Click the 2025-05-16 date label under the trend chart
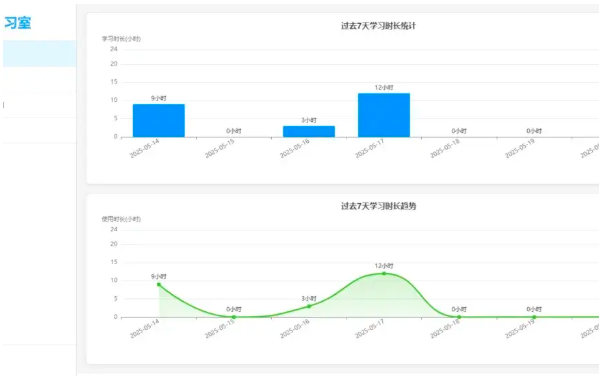The width and height of the screenshot is (611, 376). point(295,329)
